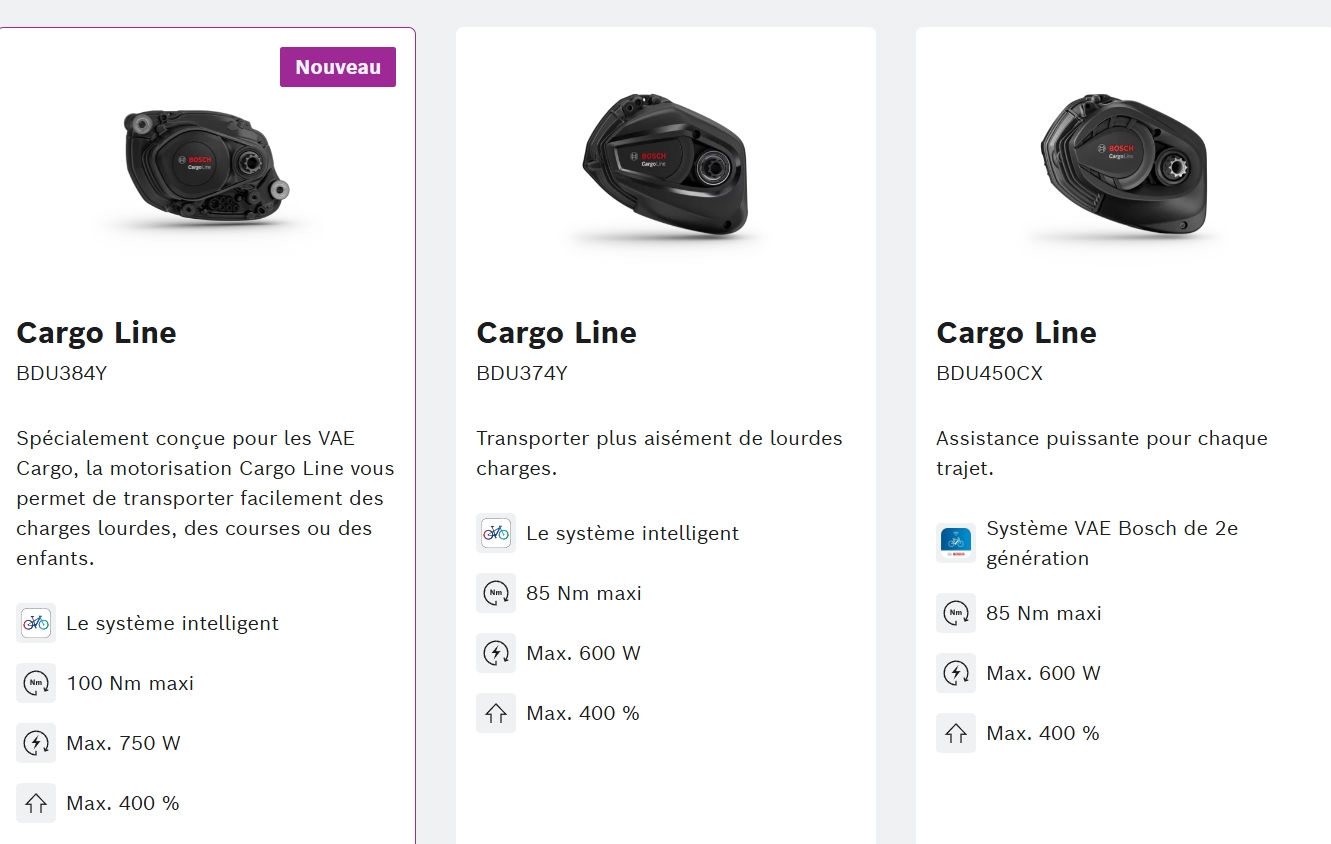This screenshot has width=1331, height=844.
Task: Click the smart system icon under BDU374Y
Action: [496, 533]
